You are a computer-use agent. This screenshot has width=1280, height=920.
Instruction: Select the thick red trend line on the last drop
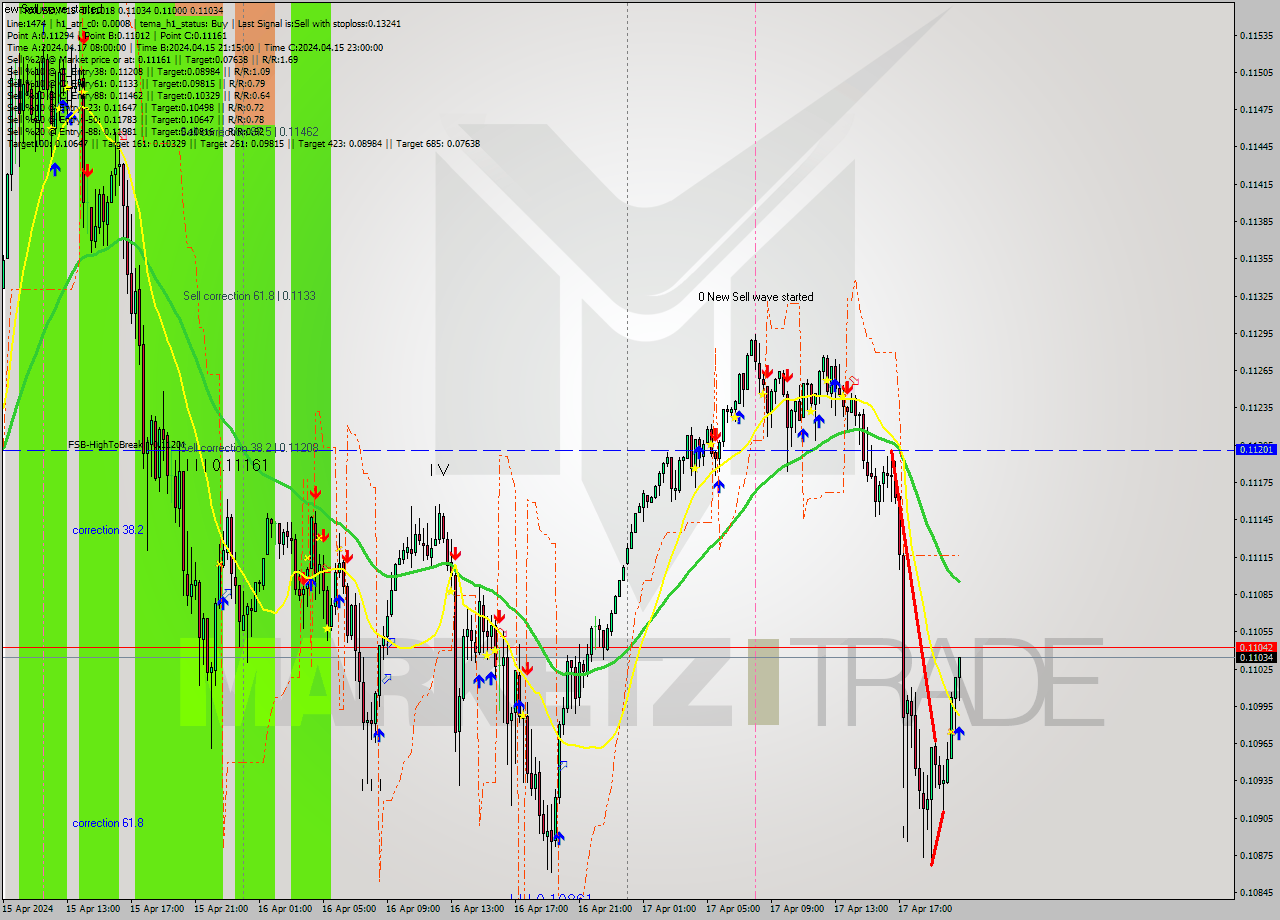coord(914,598)
